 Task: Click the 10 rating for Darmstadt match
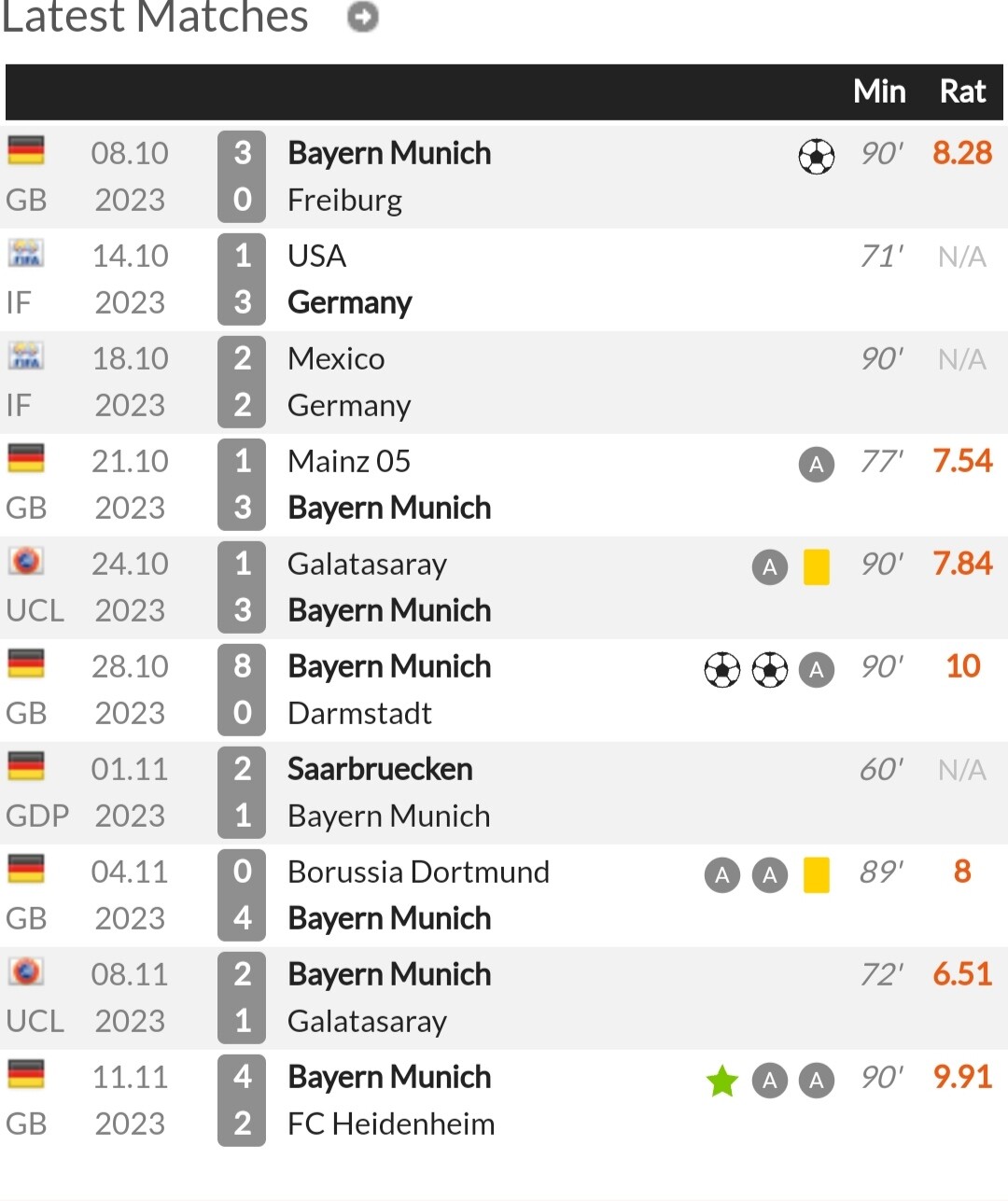point(963,666)
